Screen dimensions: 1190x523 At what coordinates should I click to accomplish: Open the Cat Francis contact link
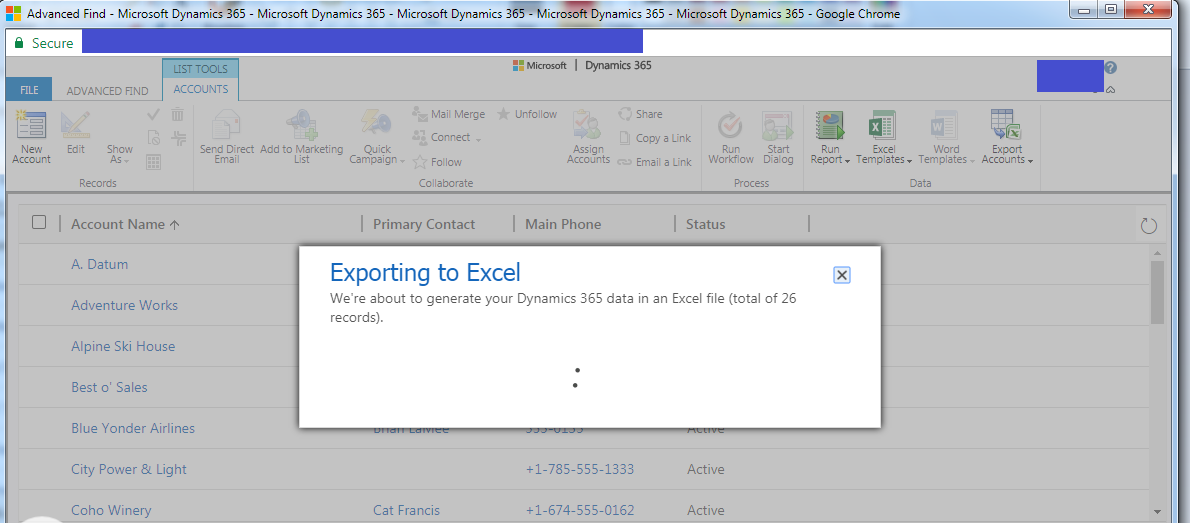tap(406, 510)
